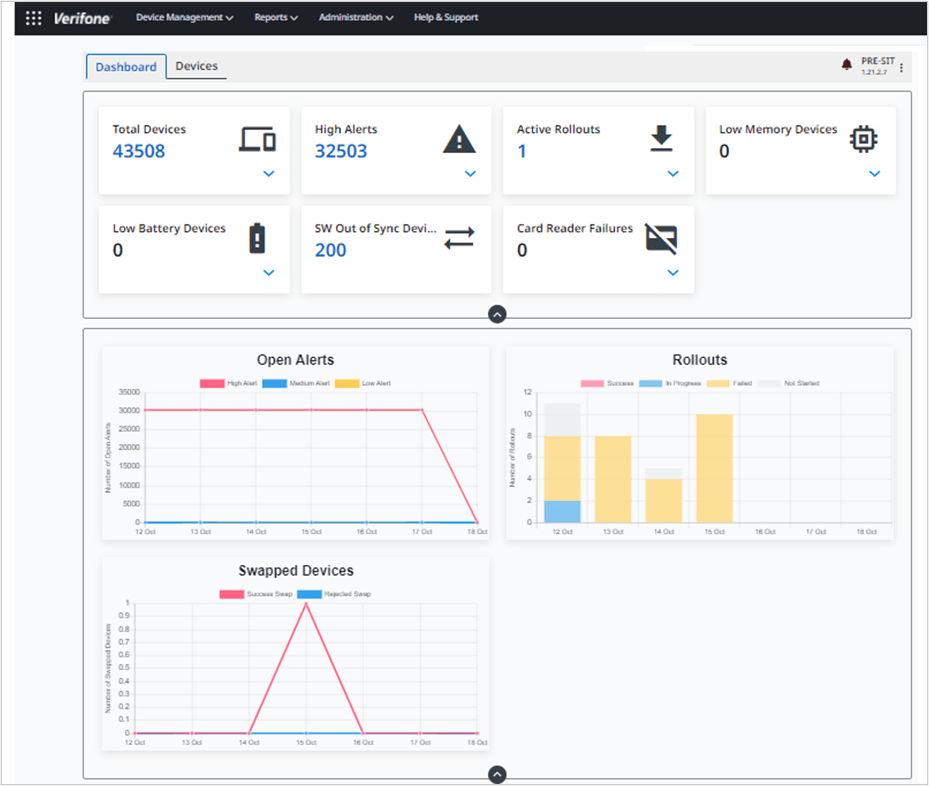The width and height of the screenshot is (929, 786).
Task: Open the PRE-SIT three-dot menu
Action: click(899, 65)
